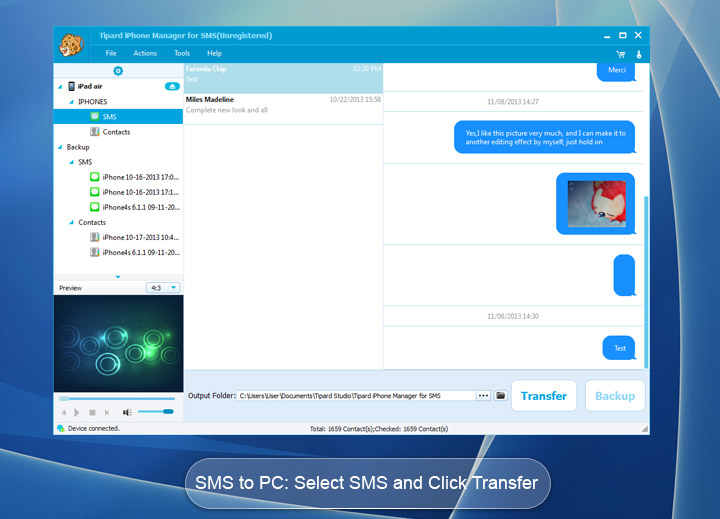Click the leopard app logo
The height and width of the screenshot is (519, 720).
[71, 45]
